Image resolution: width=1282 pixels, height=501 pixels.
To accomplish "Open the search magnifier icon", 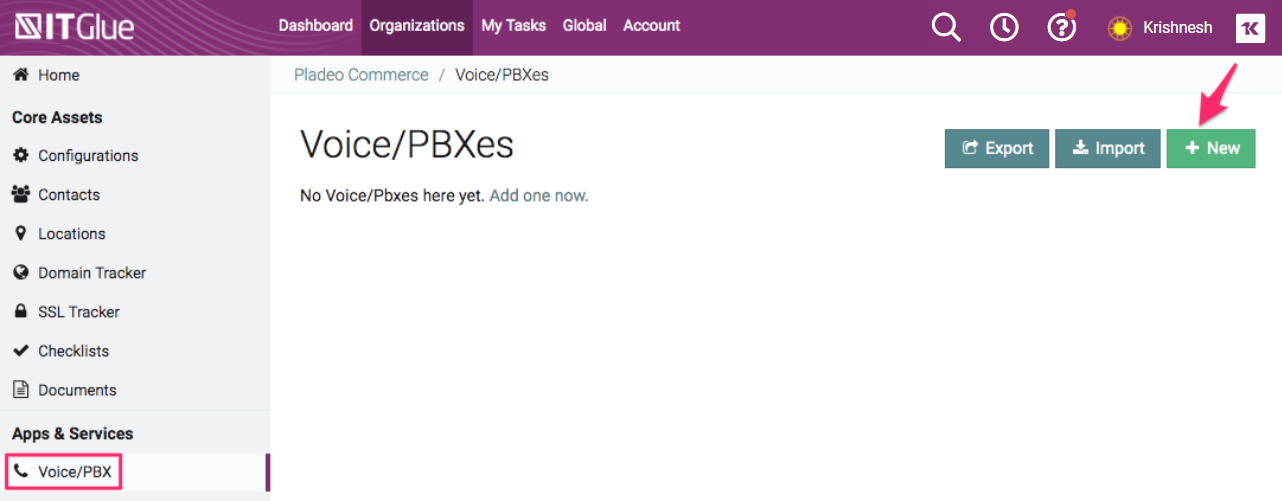I will click(x=946, y=27).
